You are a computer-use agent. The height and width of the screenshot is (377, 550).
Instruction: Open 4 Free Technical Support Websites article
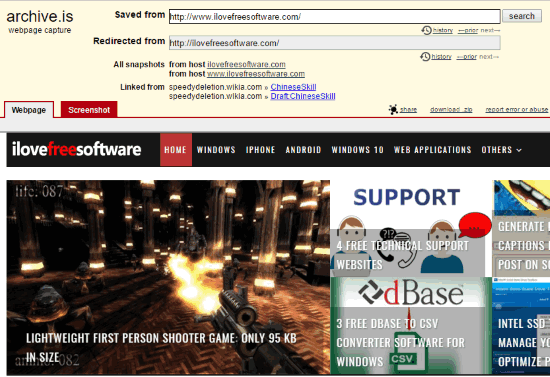[x=411, y=229]
